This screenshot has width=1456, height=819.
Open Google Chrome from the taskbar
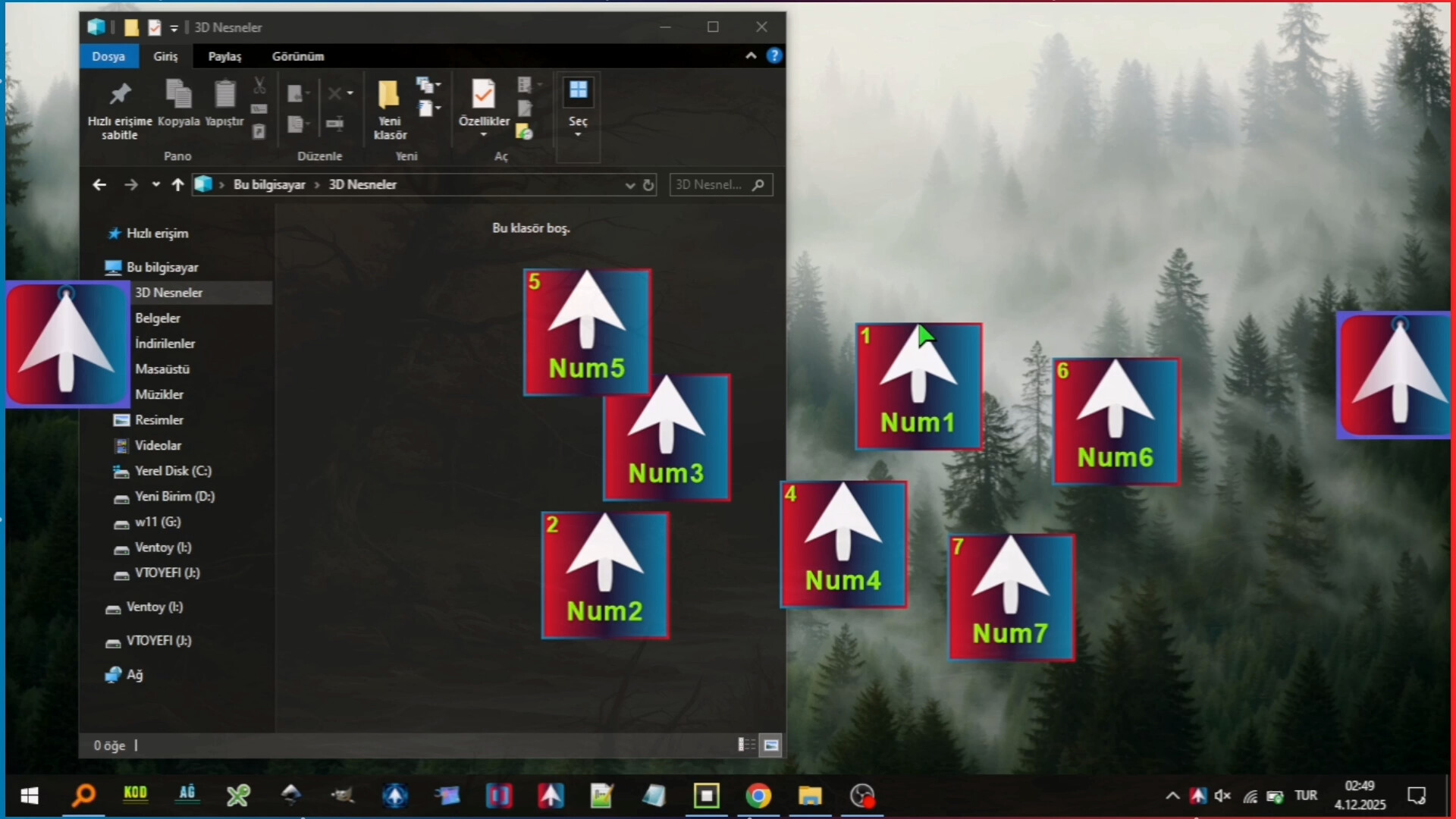(x=758, y=795)
